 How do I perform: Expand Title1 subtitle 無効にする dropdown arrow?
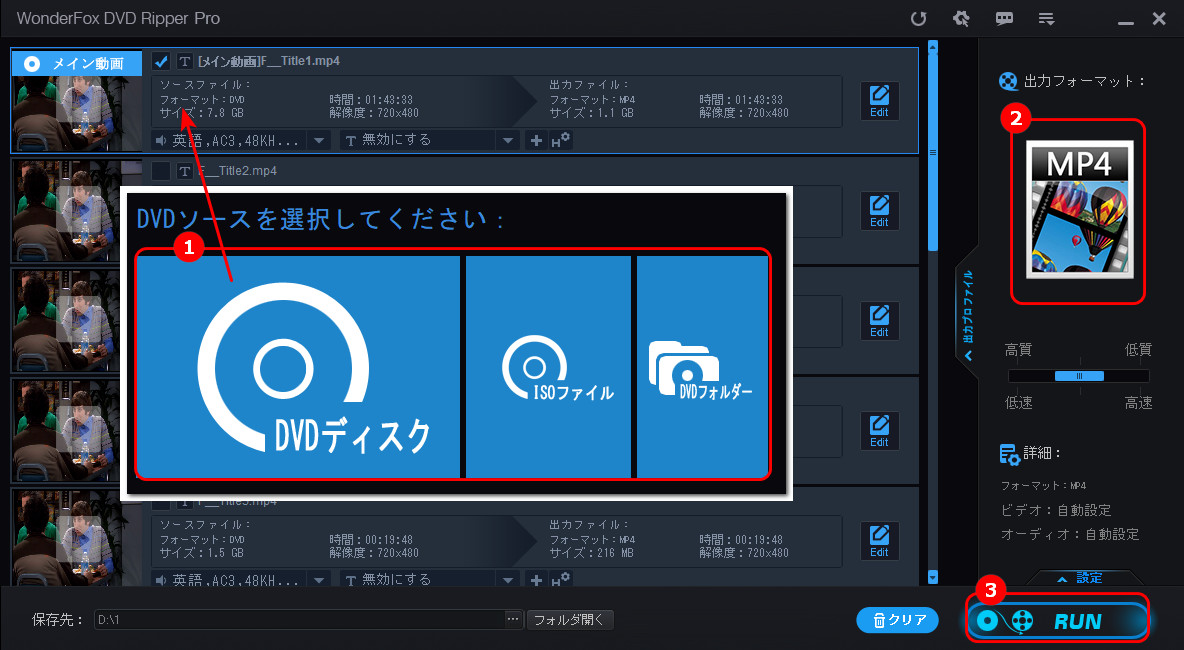tap(508, 140)
